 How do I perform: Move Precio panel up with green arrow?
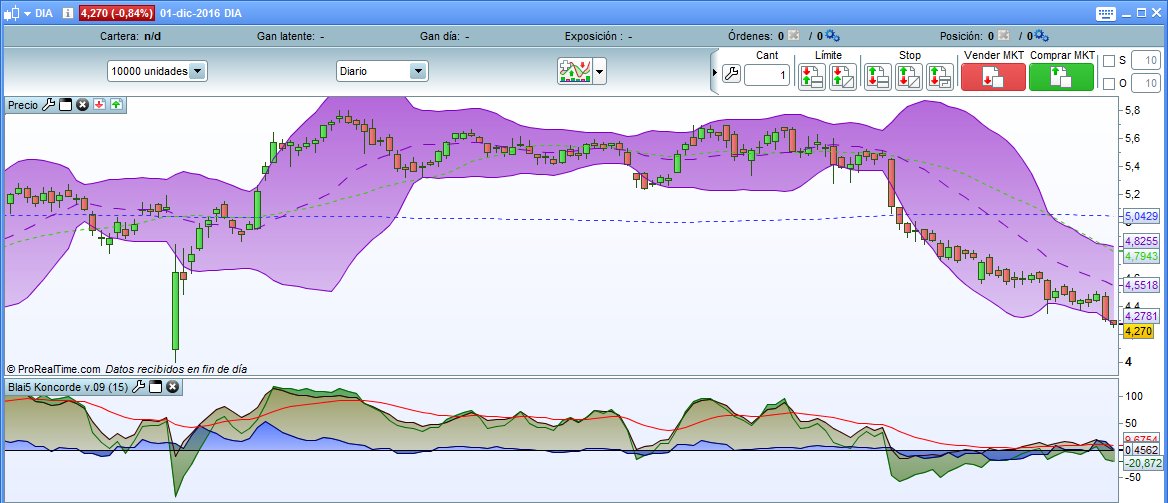(116, 105)
